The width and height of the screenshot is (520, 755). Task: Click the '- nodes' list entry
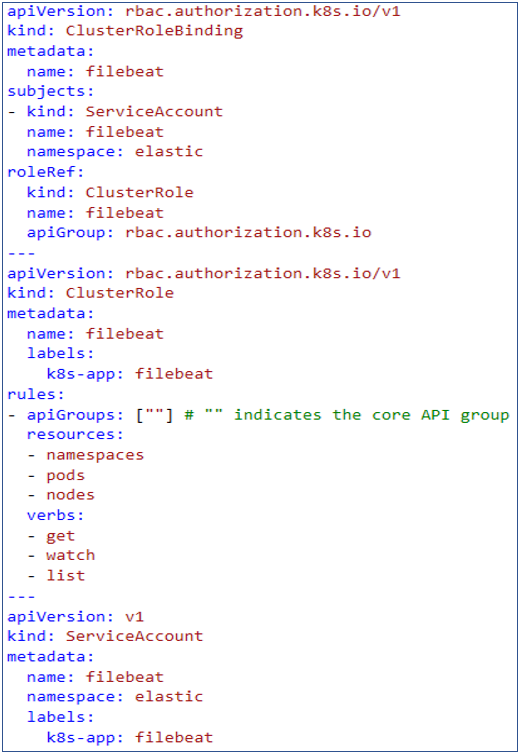point(61,495)
